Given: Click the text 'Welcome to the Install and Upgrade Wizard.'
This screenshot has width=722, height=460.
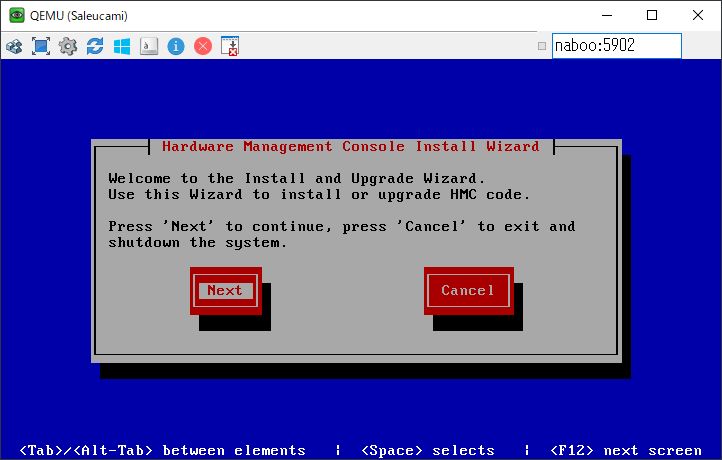Looking at the screenshot, I should click(x=297, y=178).
